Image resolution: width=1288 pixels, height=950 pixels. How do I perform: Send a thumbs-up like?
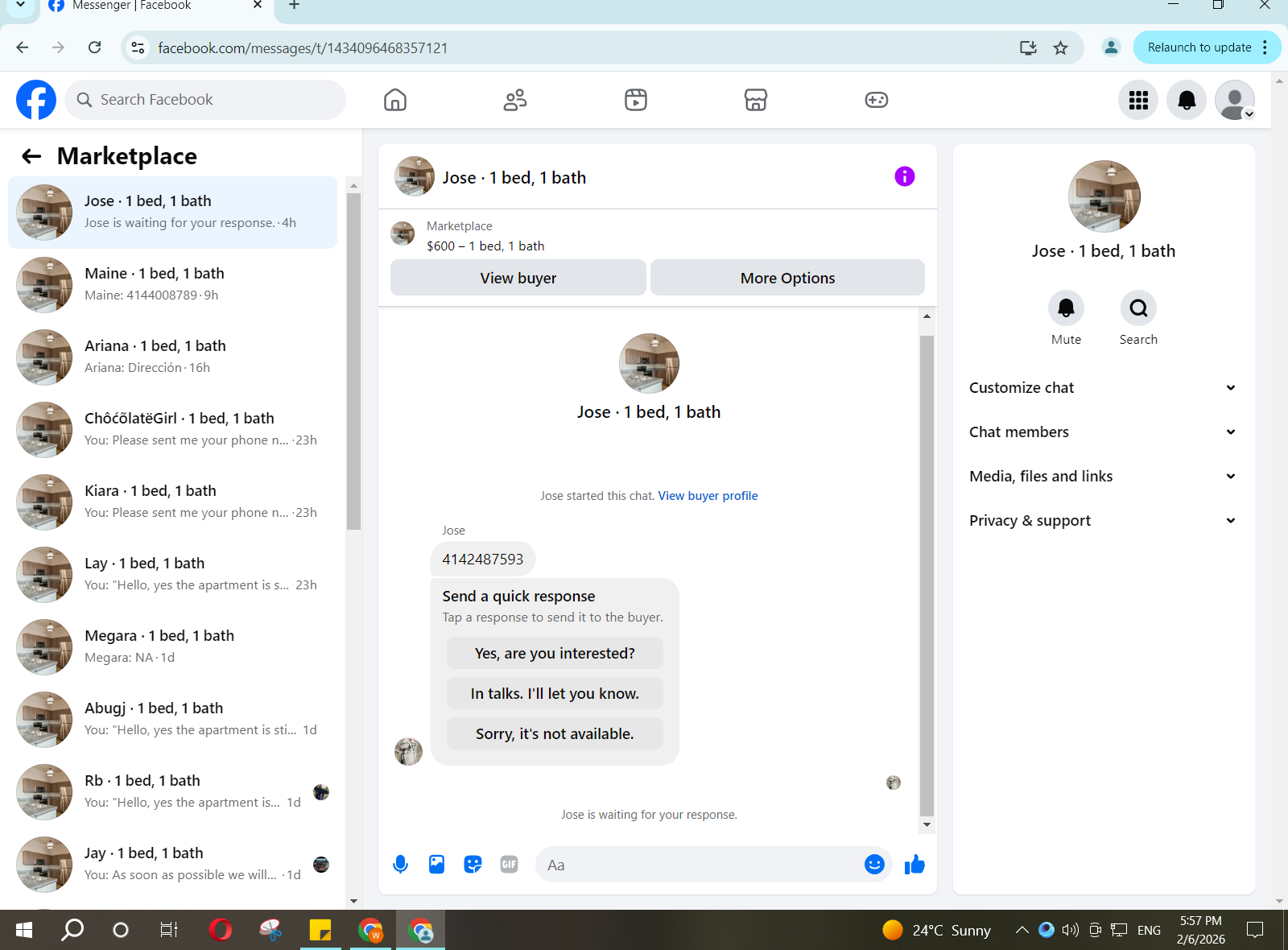point(914,865)
